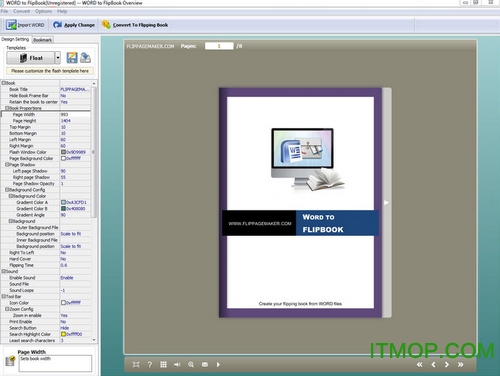The width and height of the screenshot is (500, 376).
Task: Switch to the Bookmark tab
Action: 43,40
